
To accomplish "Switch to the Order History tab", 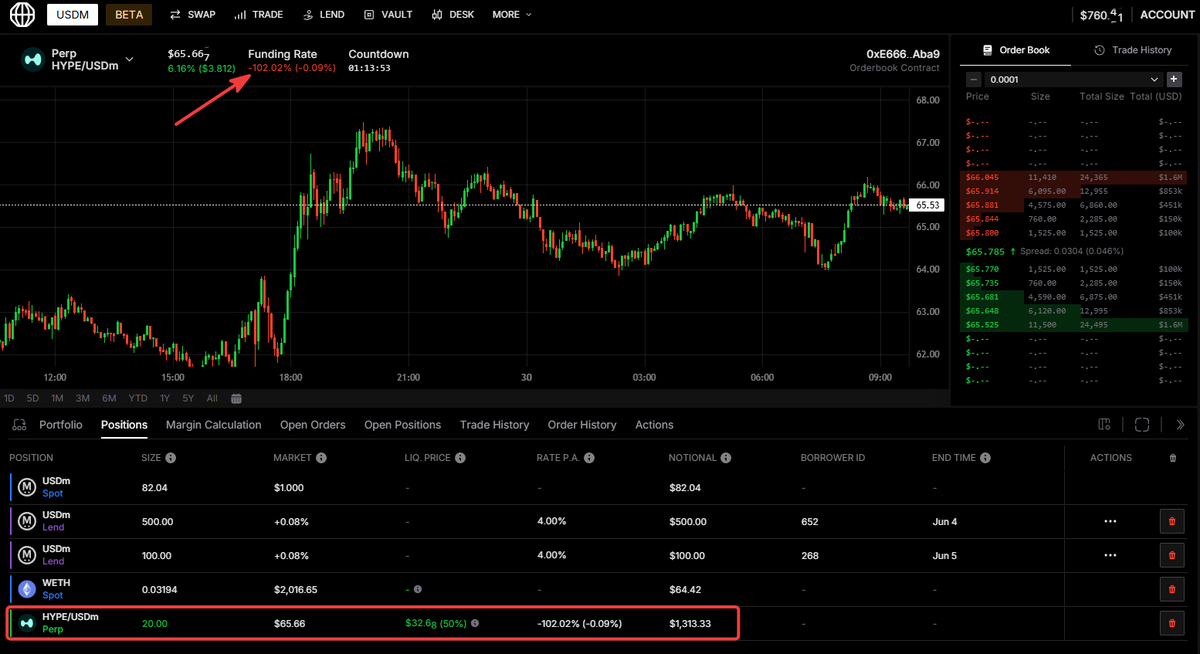I will pyautogui.click(x=582, y=425).
